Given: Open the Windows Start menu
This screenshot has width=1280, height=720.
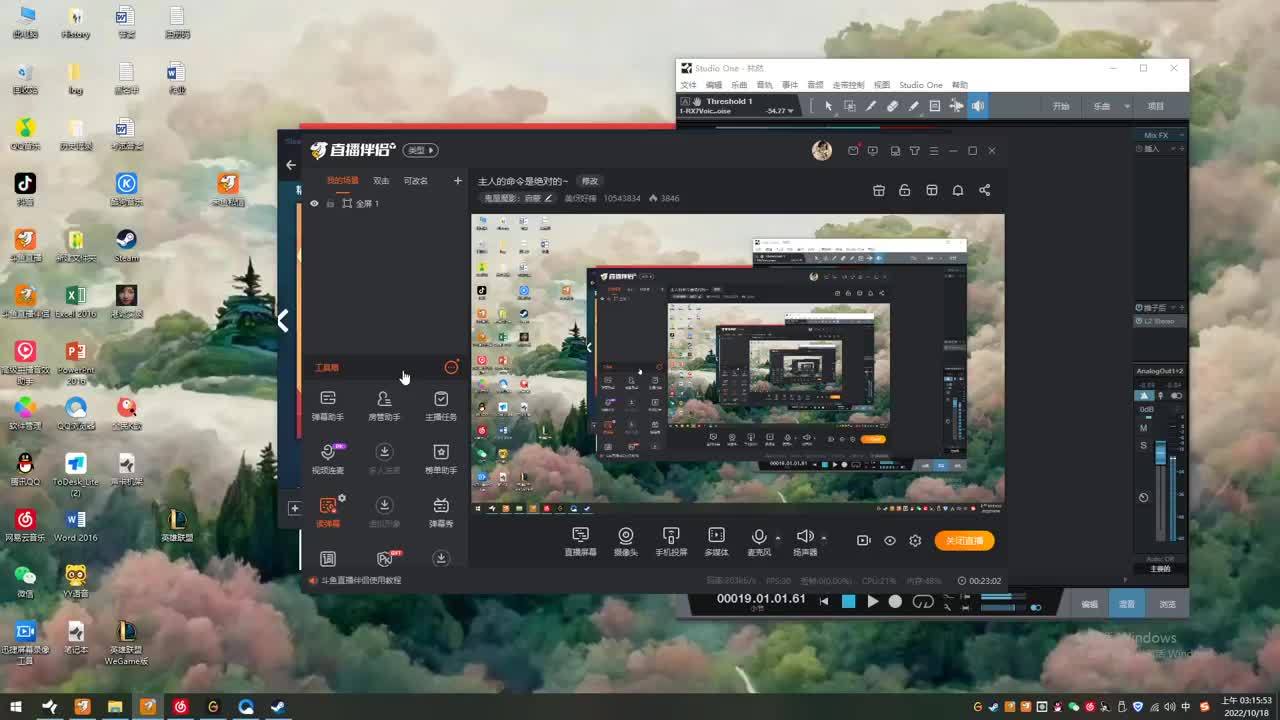Looking at the screenshot, I should pos(16,707).
